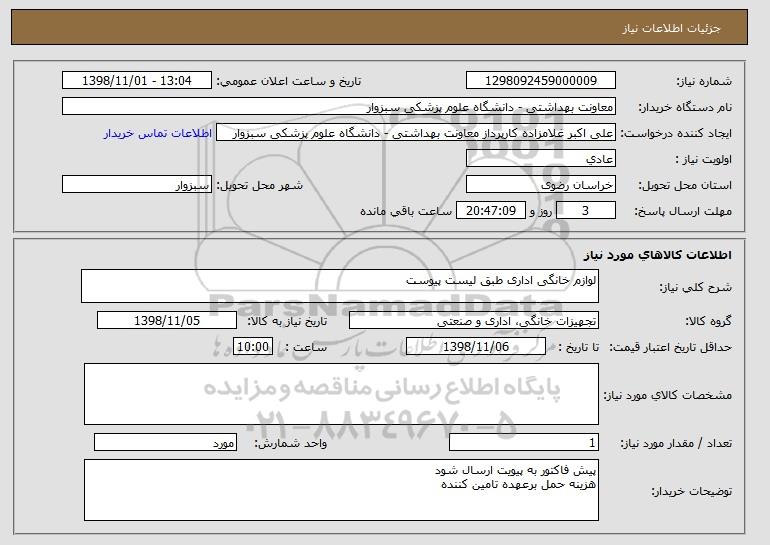Click the empty goods specifications text area

click(x=341, y=394)
